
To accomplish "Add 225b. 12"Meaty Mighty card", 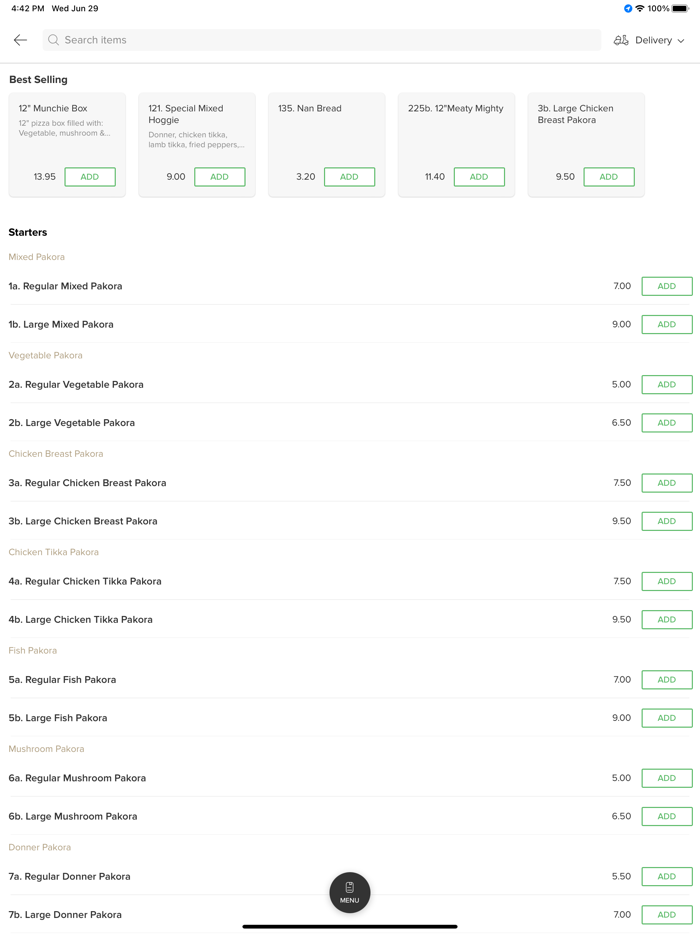I will [x=480, y=177].
